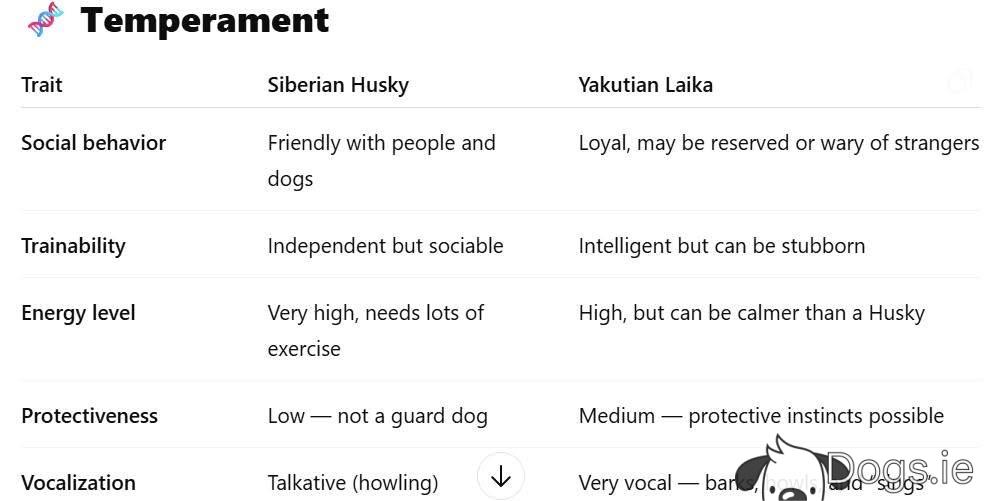Click the 'Low — not a guard dog' cell

pyautogui.click(x=378, y=416)
